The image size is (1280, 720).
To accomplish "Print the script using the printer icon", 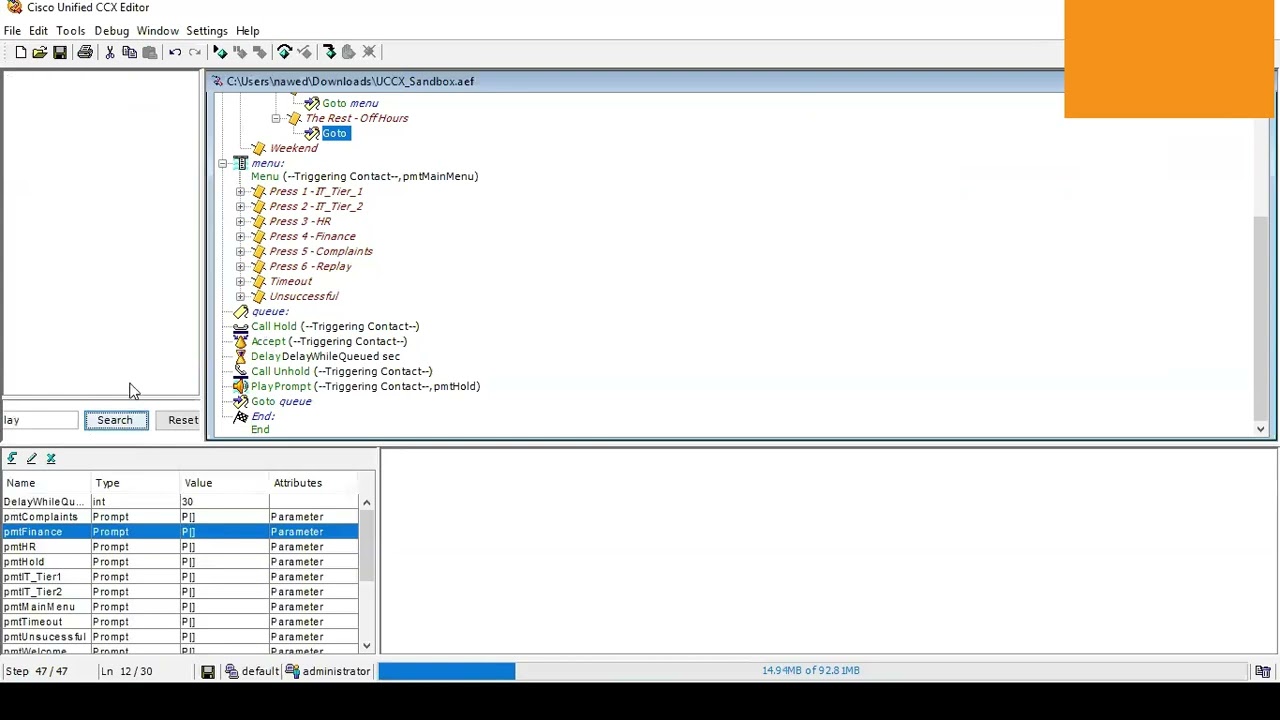I will point(85,52).
